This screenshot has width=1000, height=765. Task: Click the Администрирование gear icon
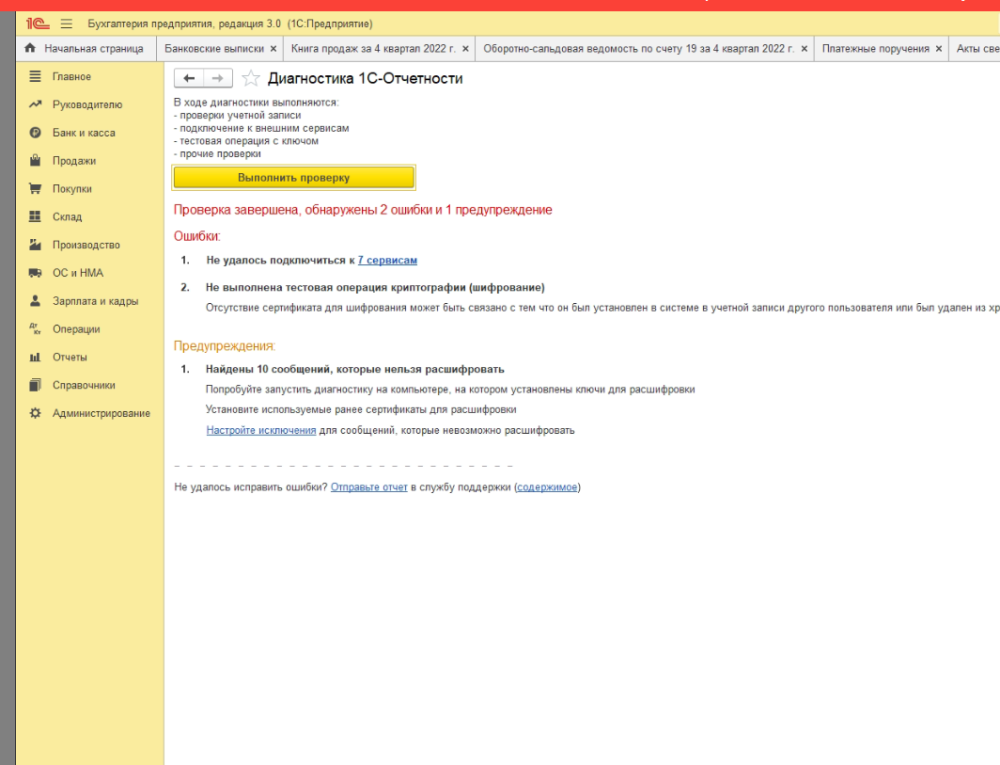tap(35, 412)
